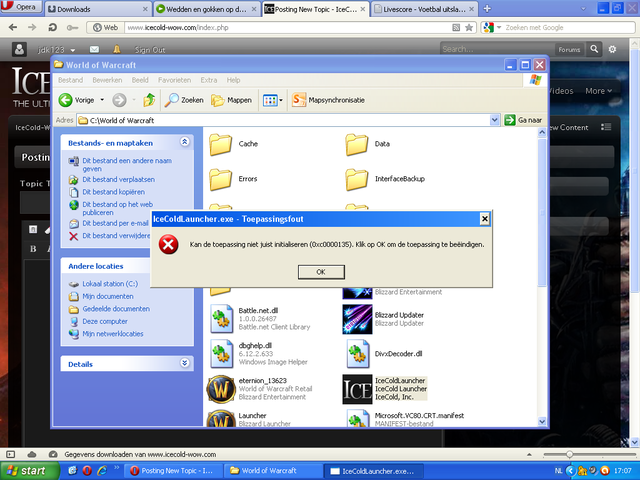640x480 pixels.
Task: Click the Opera reload button
Action: [x=52, y=28]
